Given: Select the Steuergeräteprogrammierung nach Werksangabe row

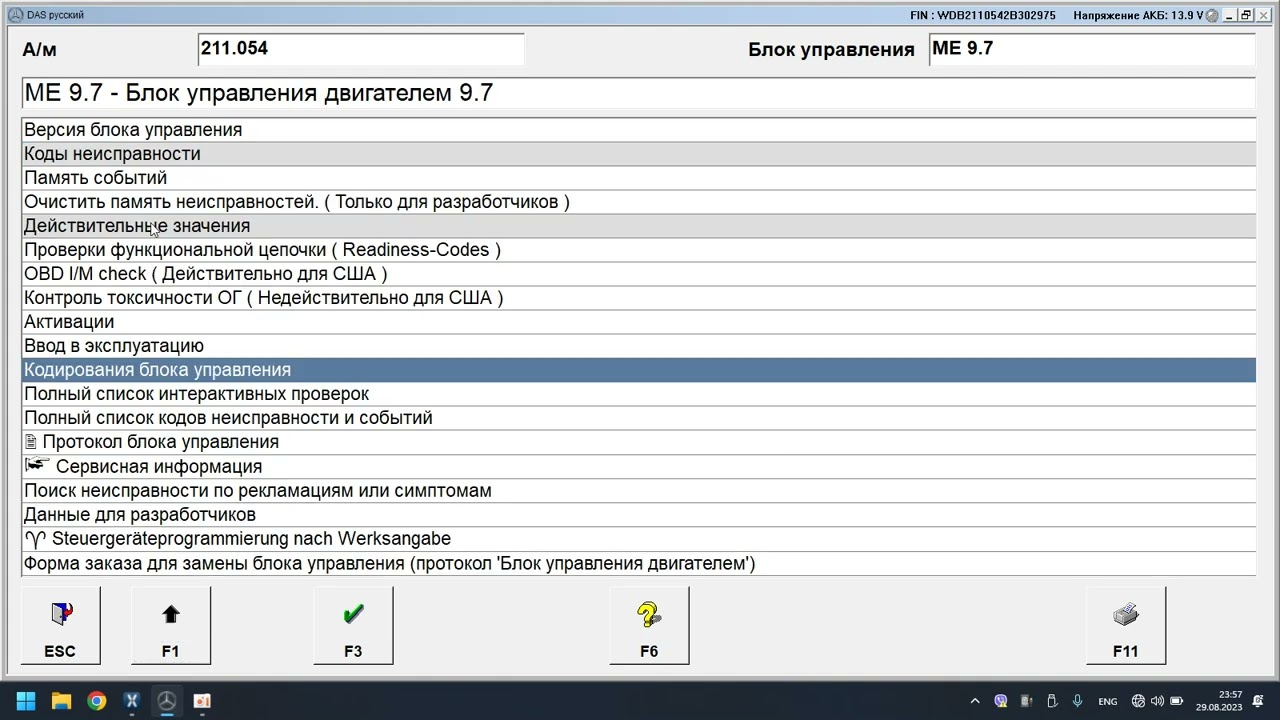Looking at the screenshot, I should point(639,538).
